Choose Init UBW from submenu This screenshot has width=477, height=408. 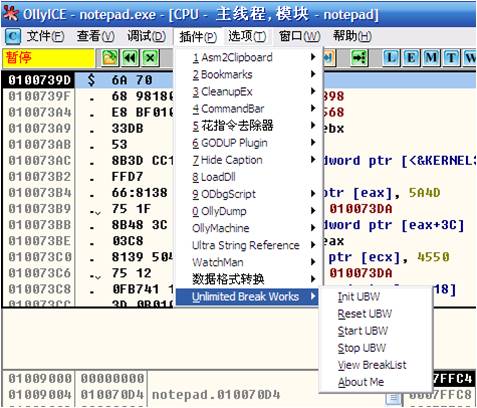coord(376,296)
